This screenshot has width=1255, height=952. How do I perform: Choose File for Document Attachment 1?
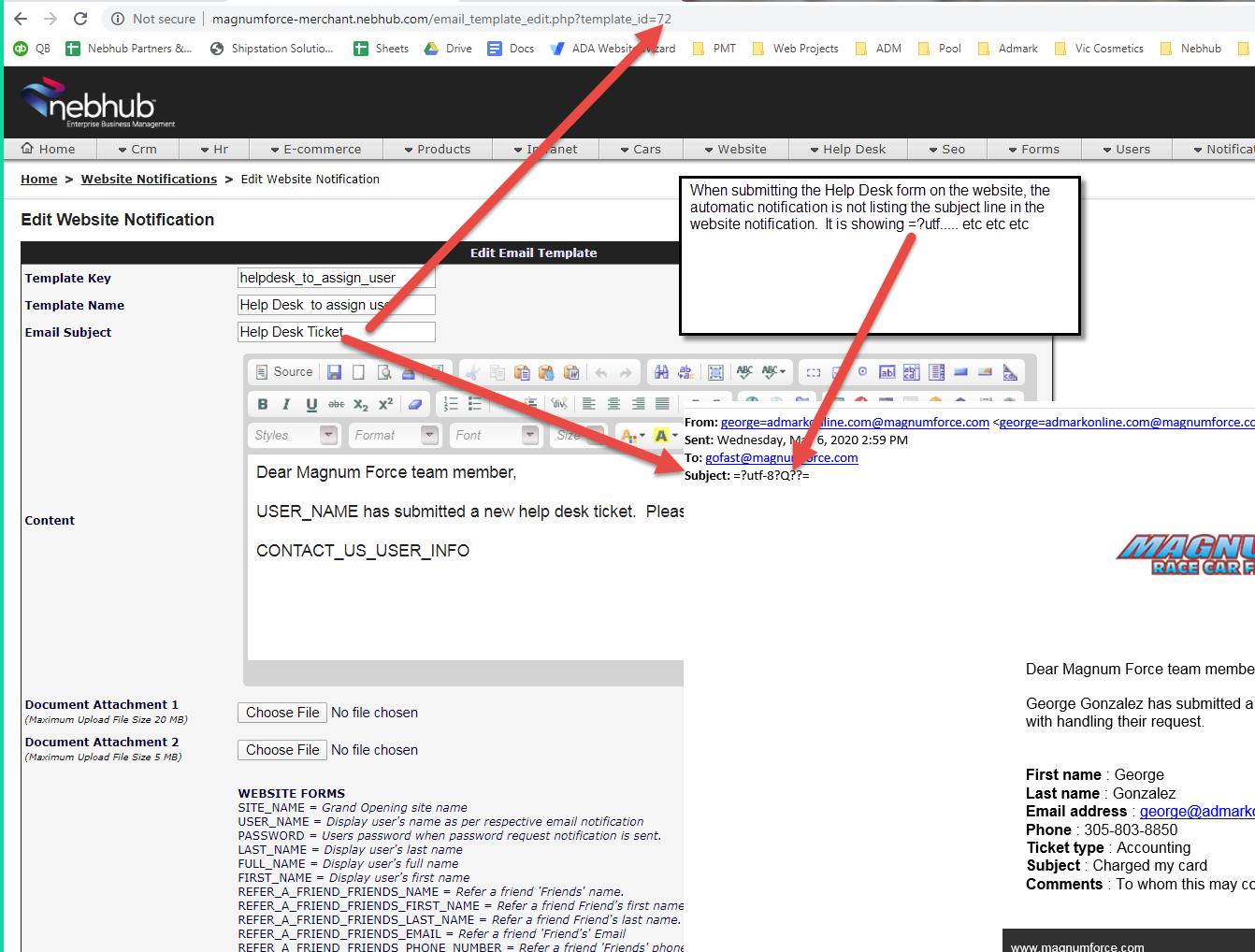282,713
